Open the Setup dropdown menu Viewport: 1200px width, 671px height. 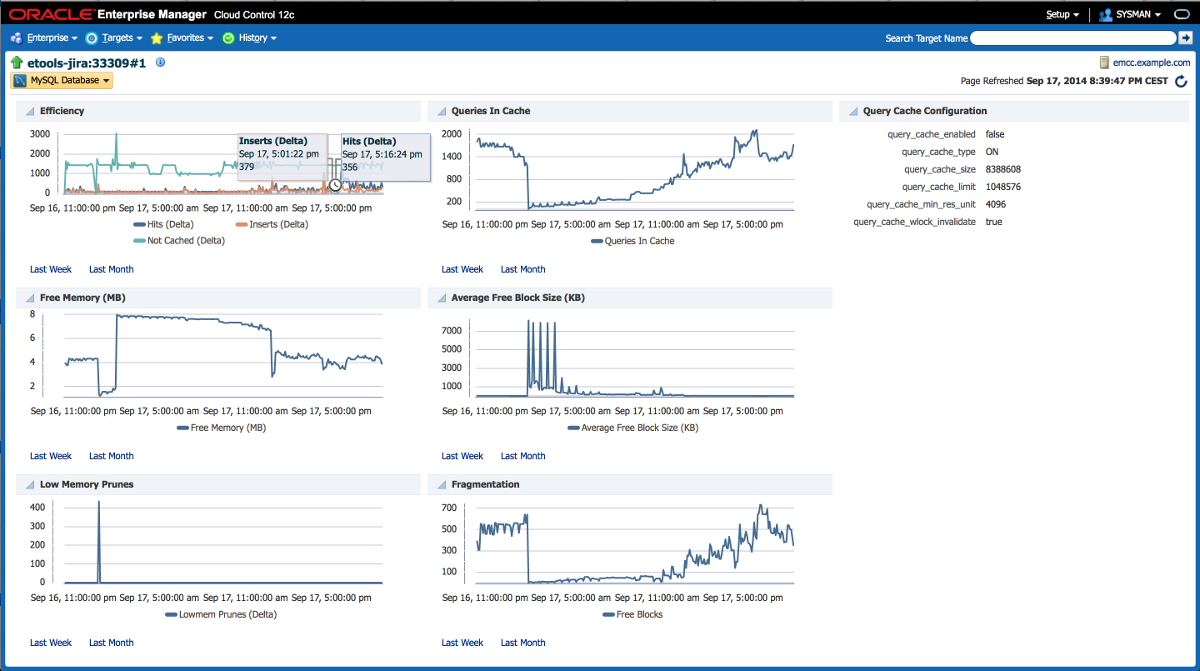(1062, 15)
